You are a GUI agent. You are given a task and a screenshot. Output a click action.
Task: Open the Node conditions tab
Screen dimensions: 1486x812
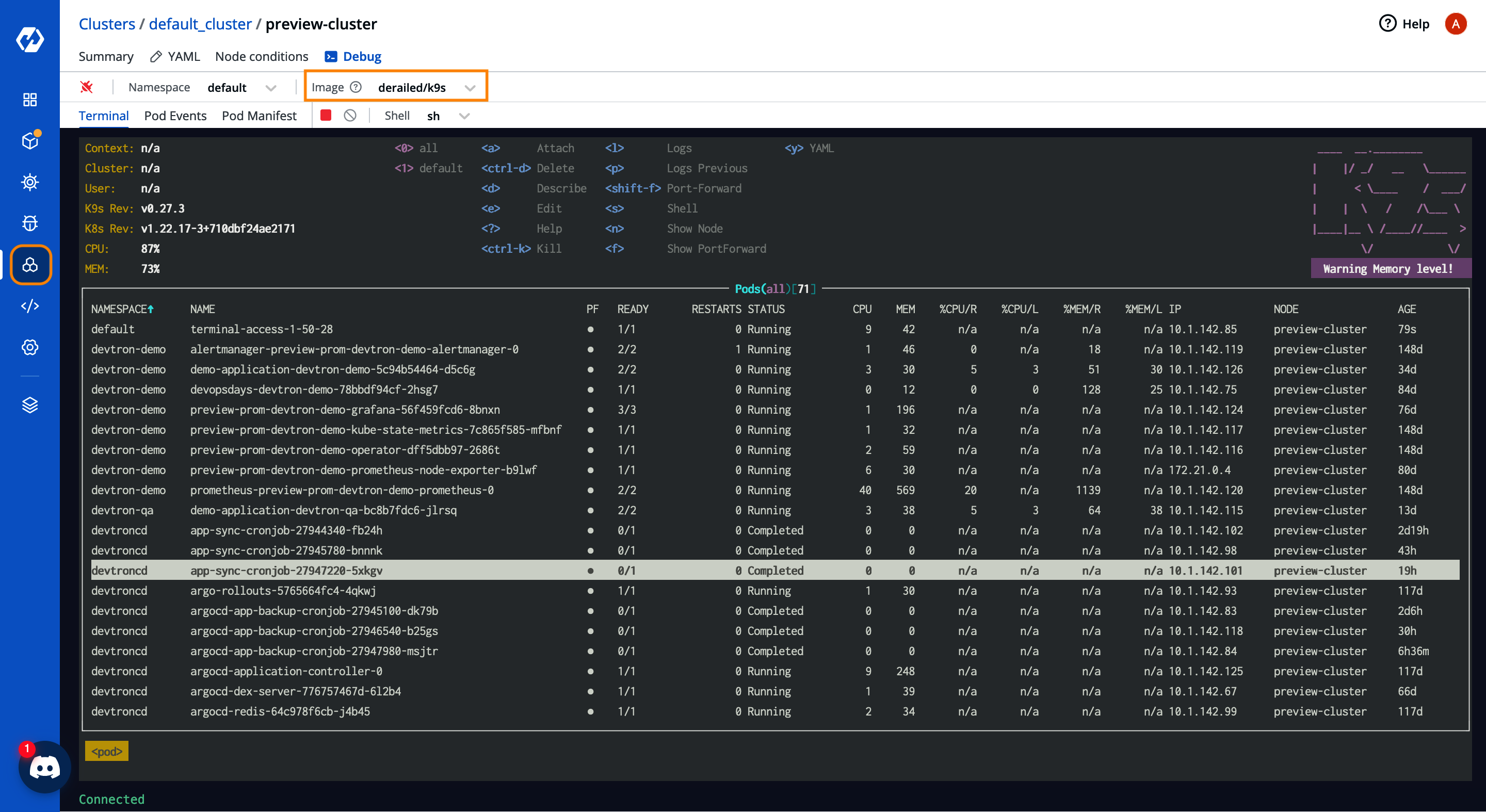(x=262, y=57)
